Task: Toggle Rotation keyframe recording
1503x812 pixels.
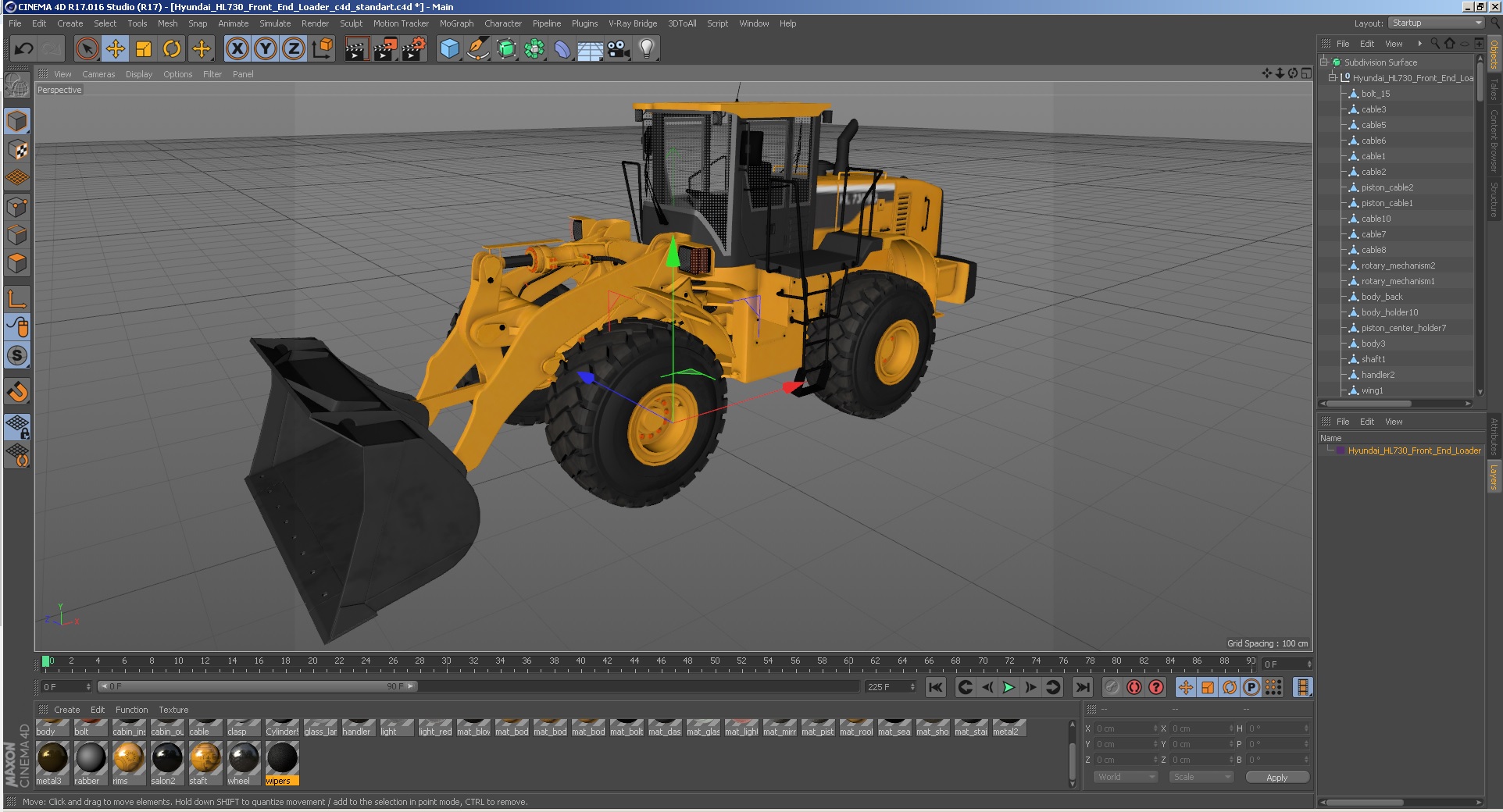Action: pos(1230,687)
